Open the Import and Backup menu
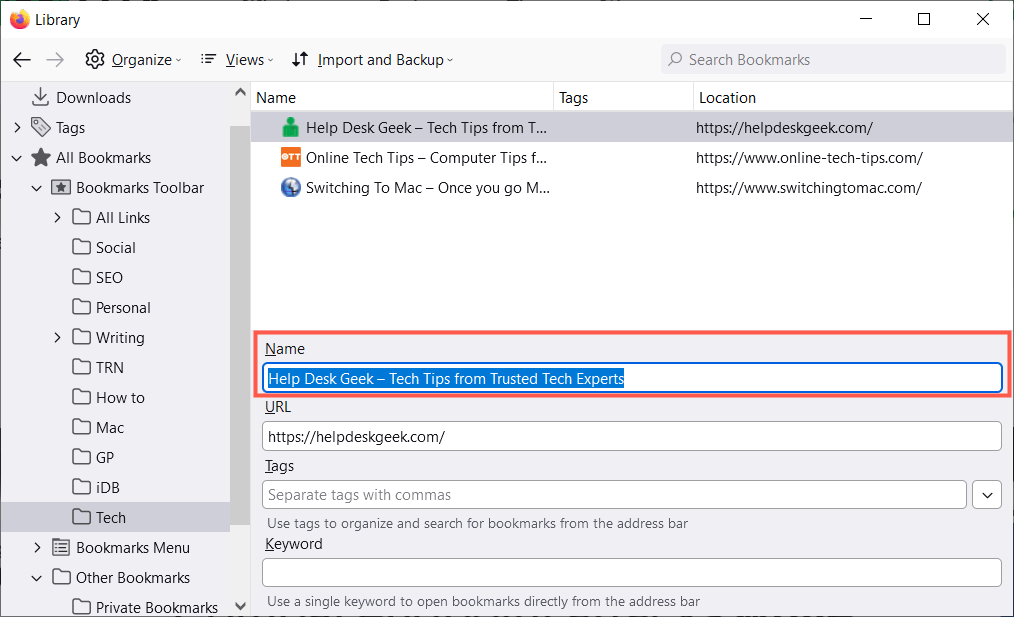 coord(372,60)
